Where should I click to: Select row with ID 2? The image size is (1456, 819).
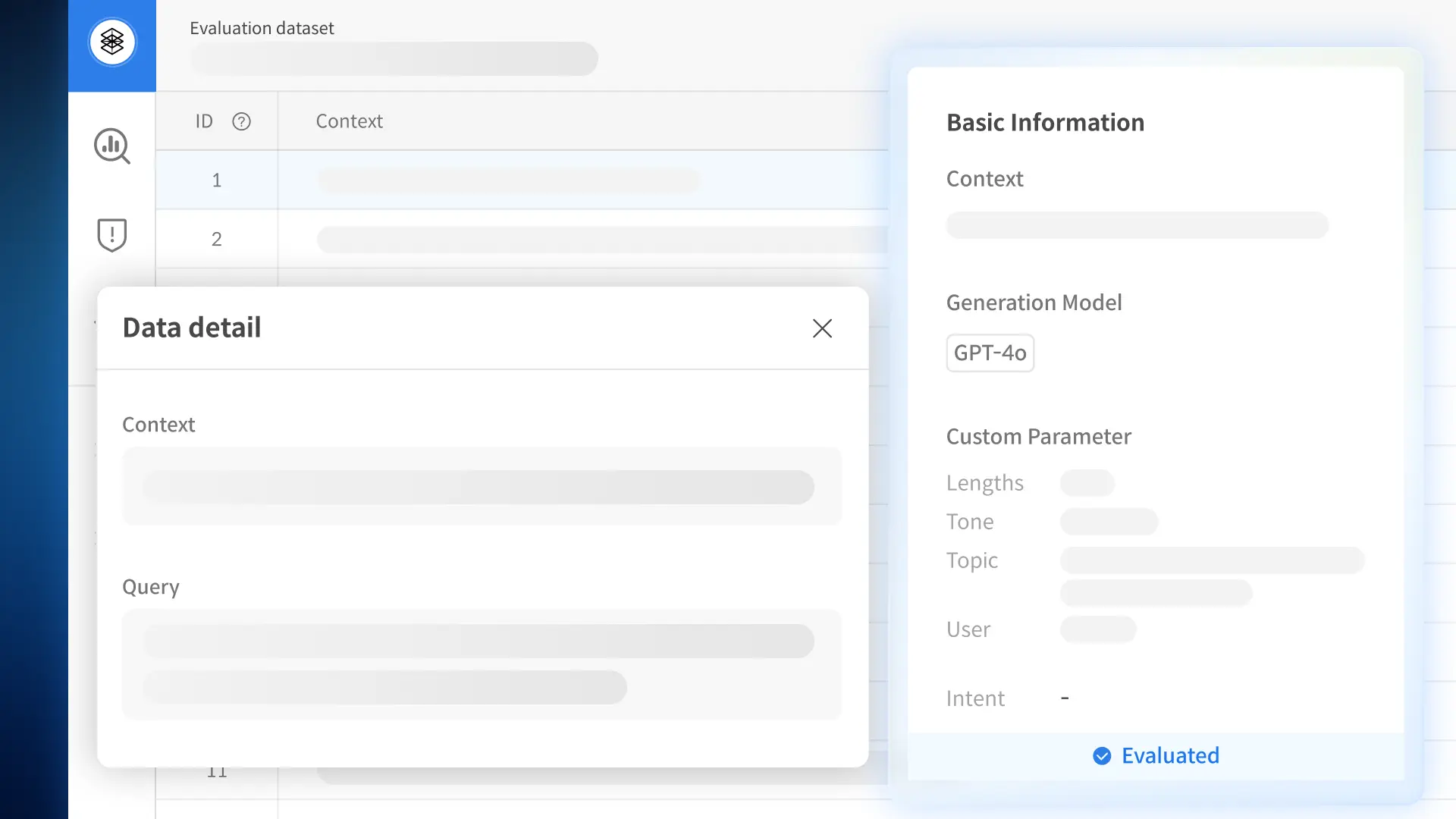click(x=522, y=239)
